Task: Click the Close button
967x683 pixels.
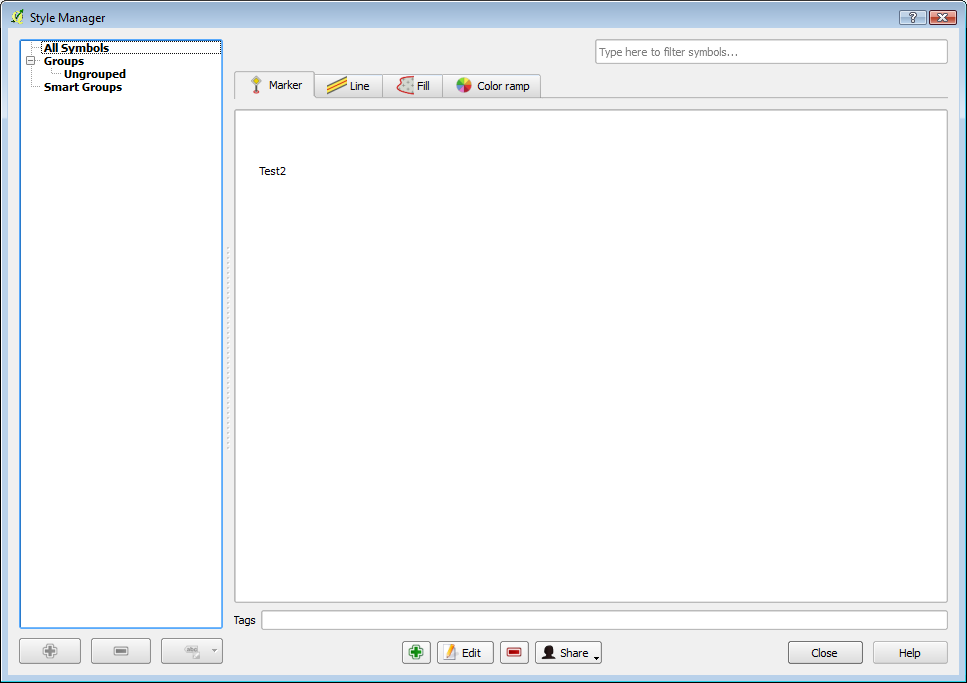Action: point(825,652)
